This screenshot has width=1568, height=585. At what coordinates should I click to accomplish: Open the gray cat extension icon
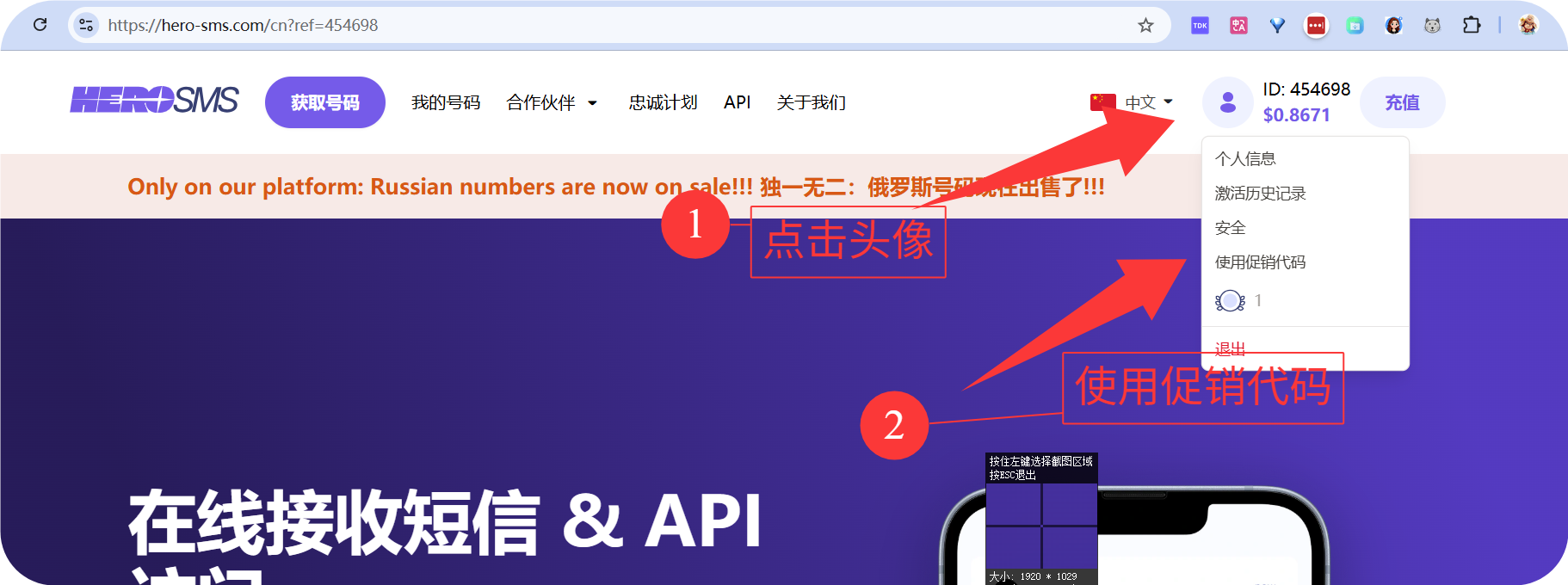point(1432,25)
